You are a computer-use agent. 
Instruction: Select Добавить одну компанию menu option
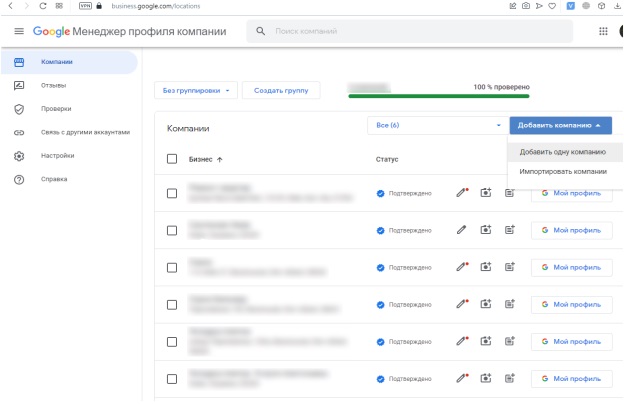click(x=562, y=152)
